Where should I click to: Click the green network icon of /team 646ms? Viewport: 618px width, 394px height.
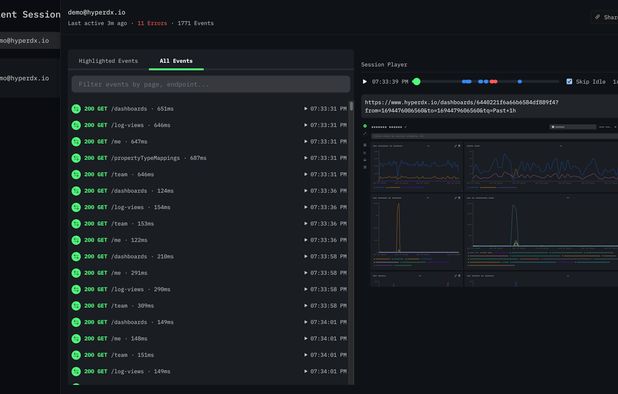point(76,175)
